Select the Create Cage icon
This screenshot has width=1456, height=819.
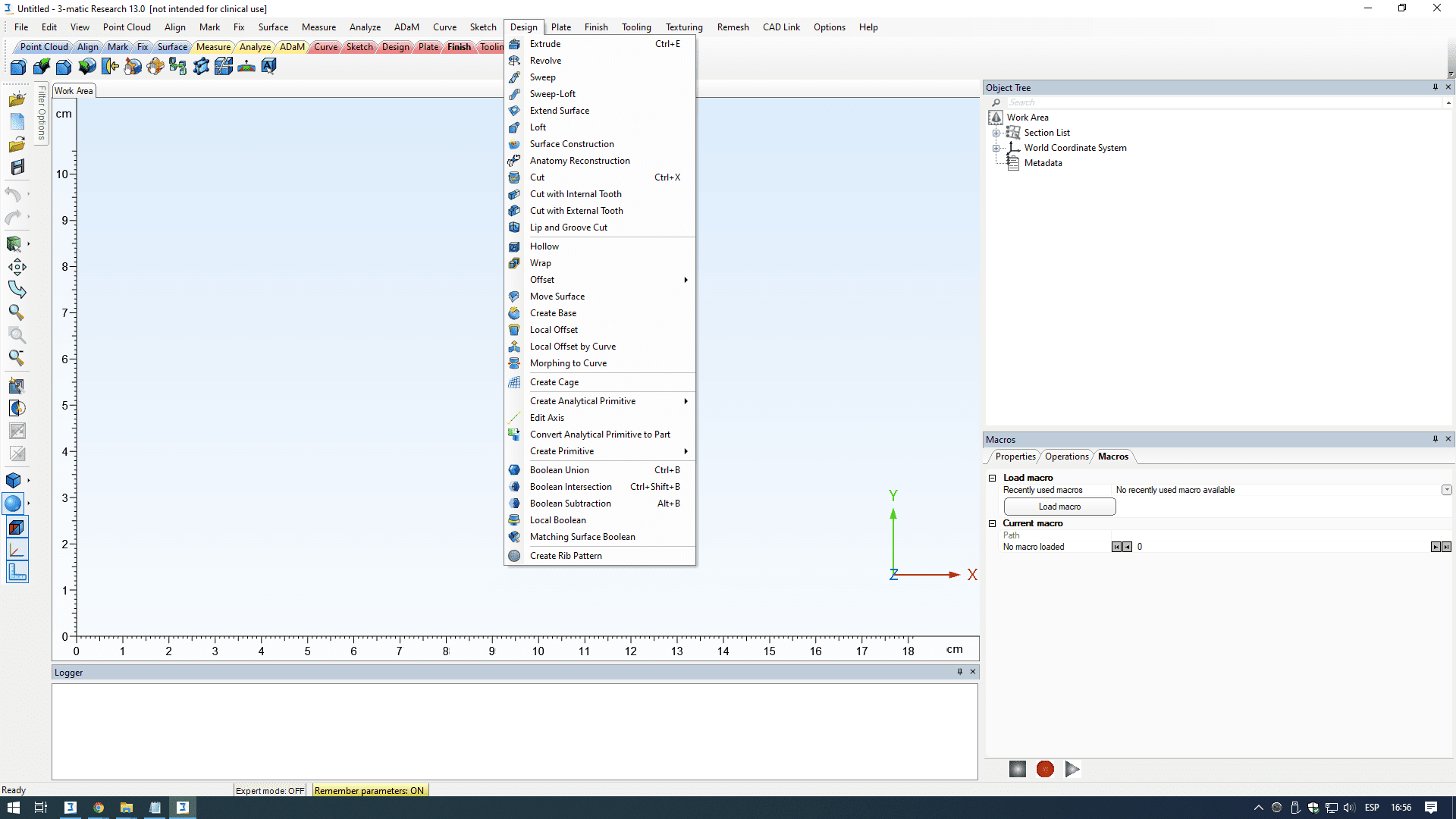click(x=514, y=382)
